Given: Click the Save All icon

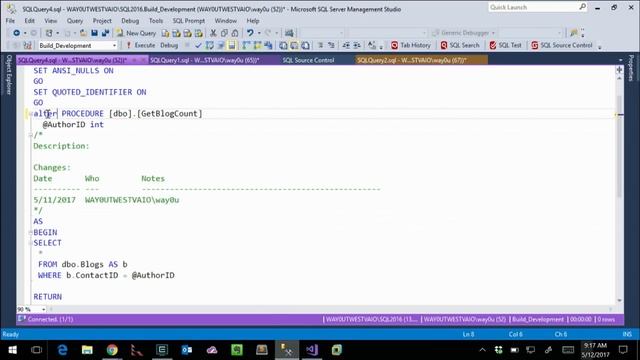Looking at the screenshot, I should pyautogui.click(x=105, y=33).
